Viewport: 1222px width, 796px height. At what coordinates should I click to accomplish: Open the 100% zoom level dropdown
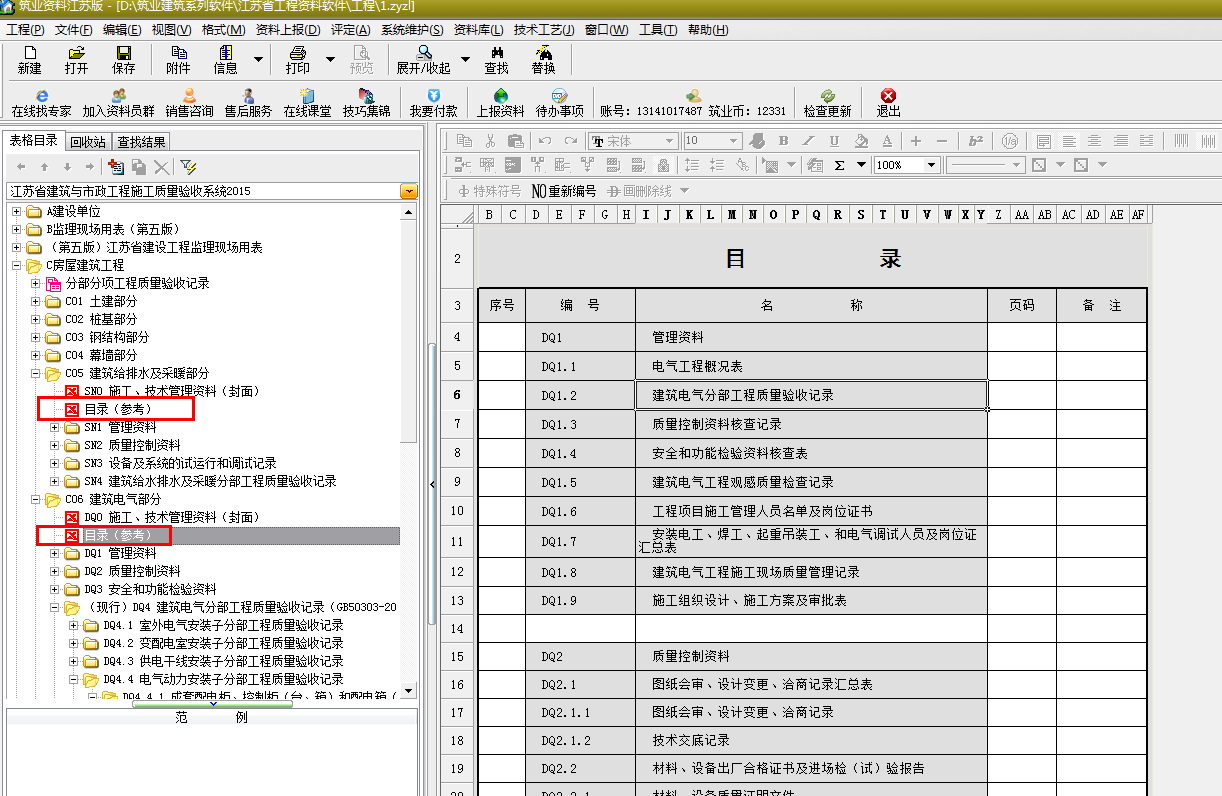931,165
